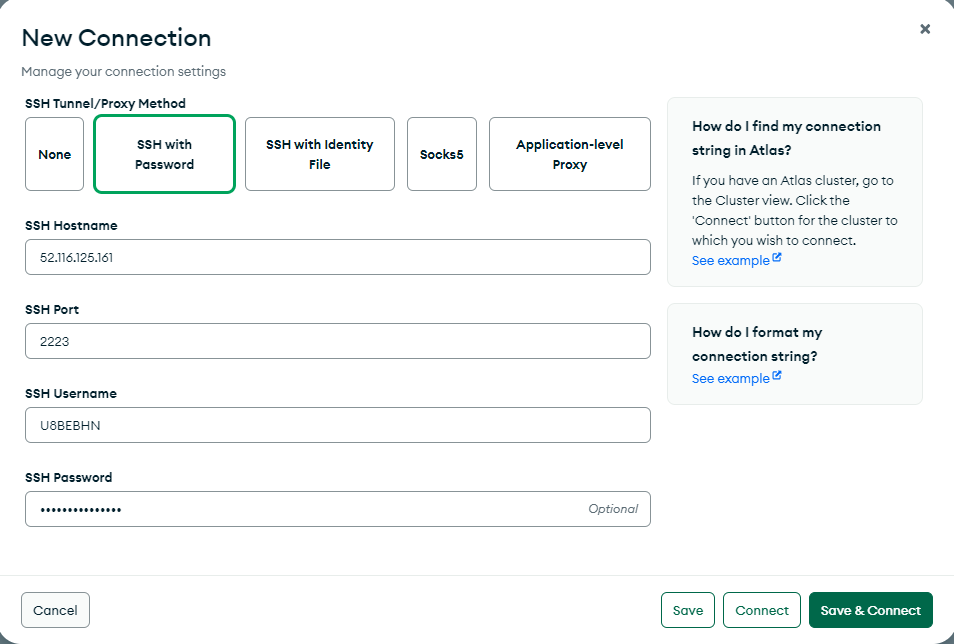Image resolution: width=954 pixels, height=644 pixels.
Task: Close the New Connection dialog
Action: tap(925, 29)
